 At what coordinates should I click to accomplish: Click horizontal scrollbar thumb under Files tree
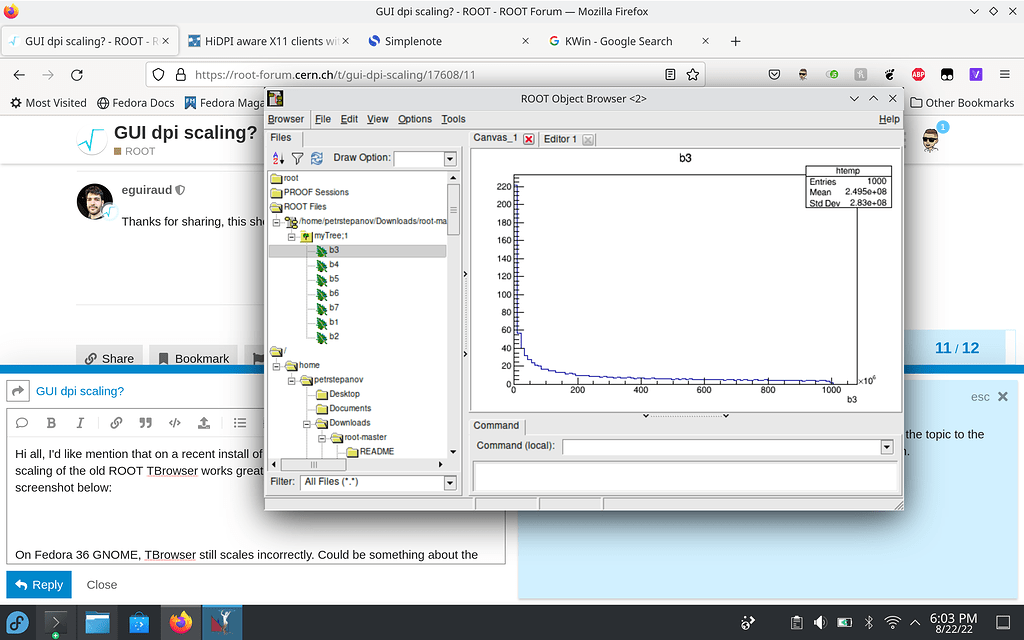pos(313,464)
